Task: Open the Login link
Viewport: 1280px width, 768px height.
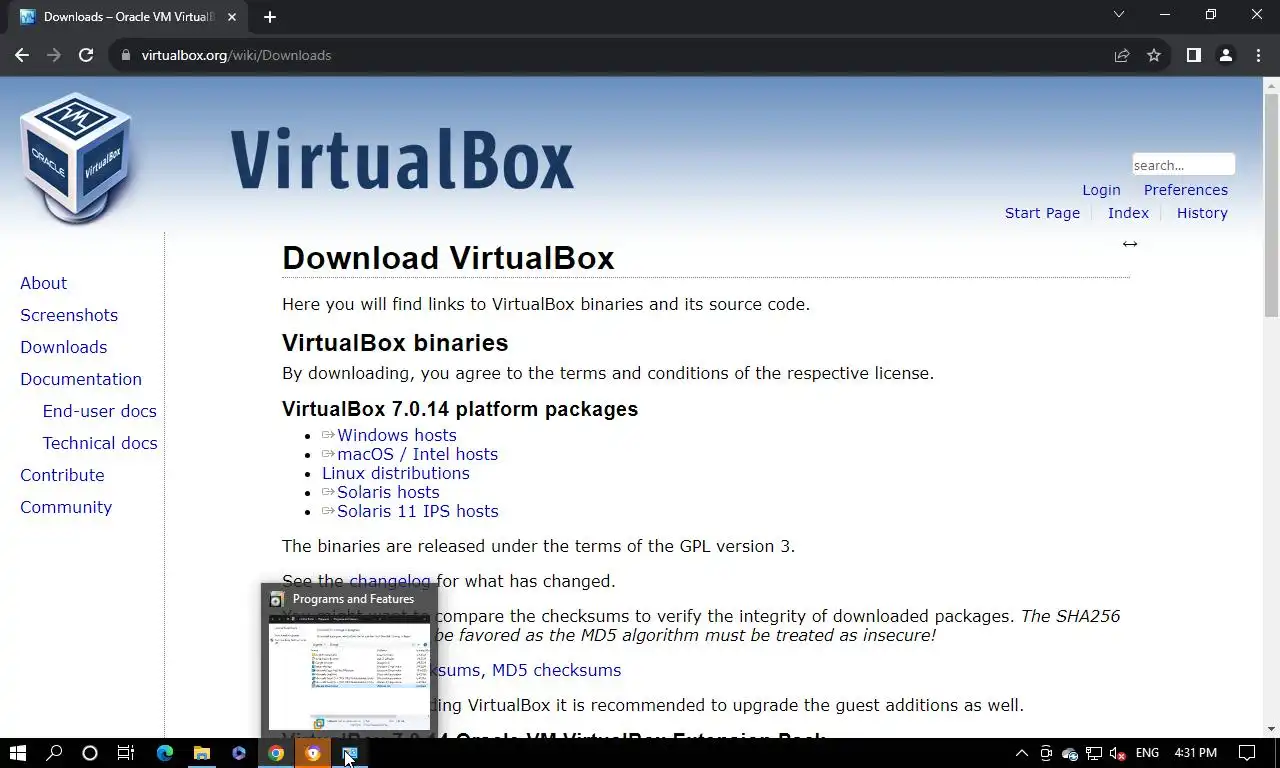Action: pyautogui.click(x=1101, y=190)
